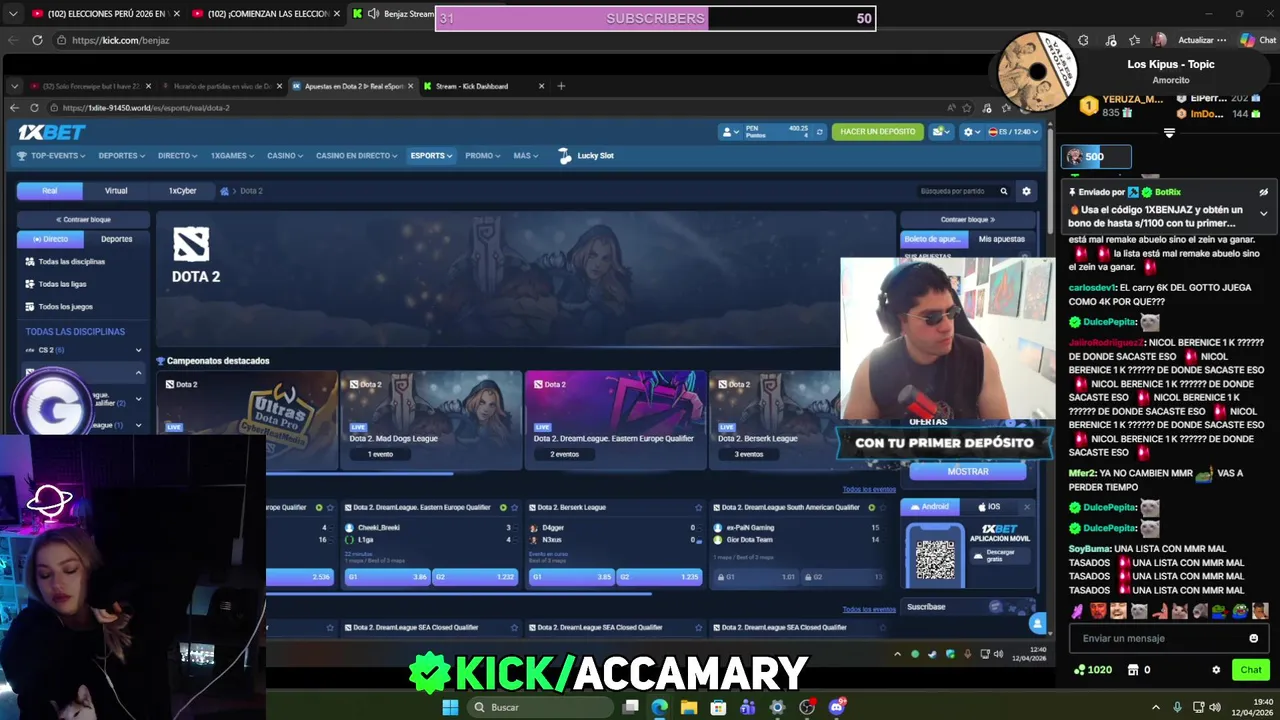The width and height of the screenshot is (1280, 720).
Task: Bet G2 1.232 on L1ga
Action: point(475,577)
